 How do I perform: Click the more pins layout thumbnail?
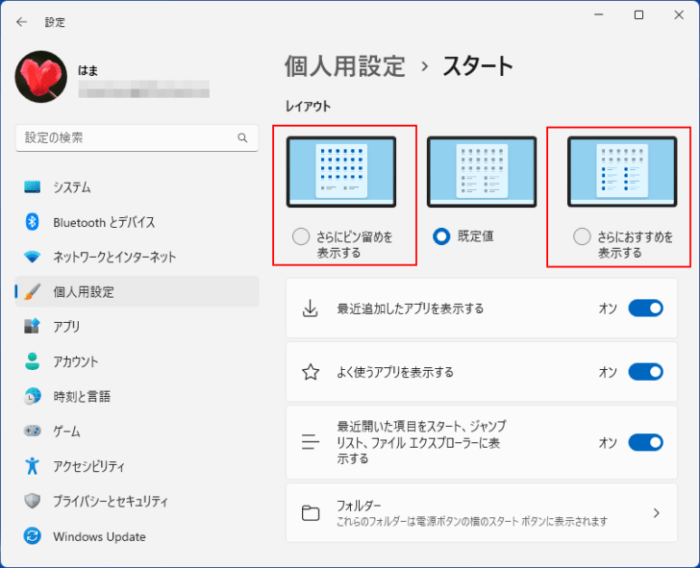341,172
